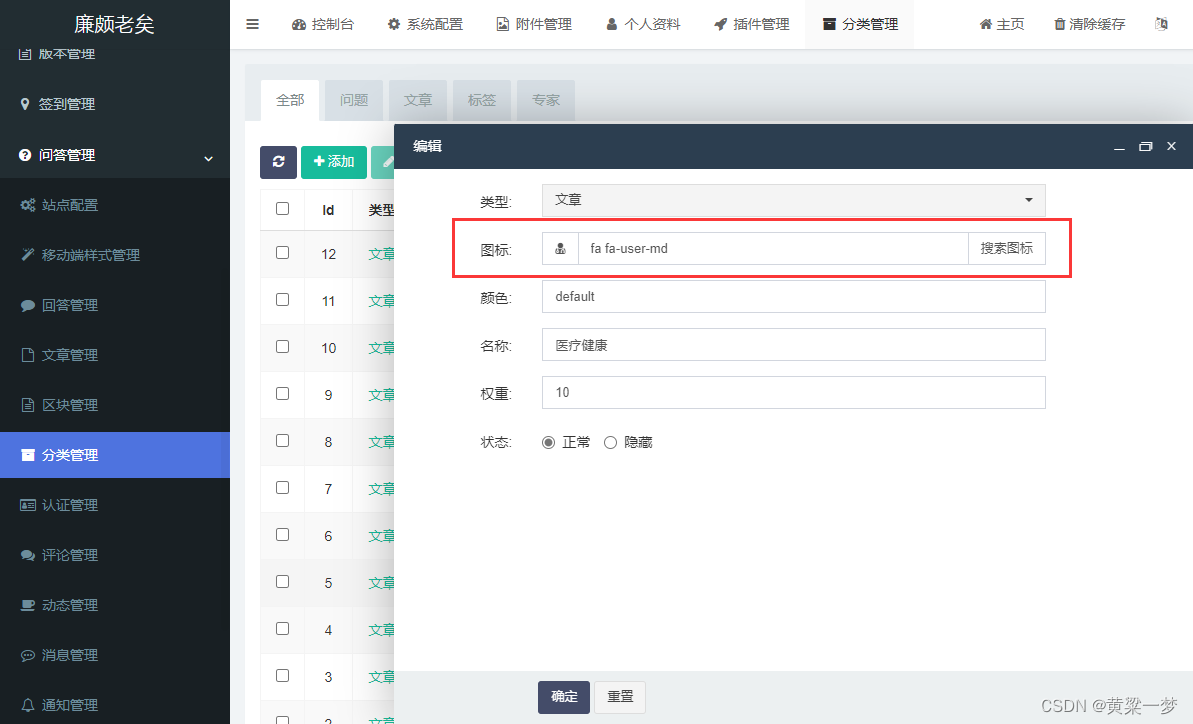Switch to the 专家 tab
Image resolution: width=1193 pixels, height=724 pixels.
coord(545,100)
